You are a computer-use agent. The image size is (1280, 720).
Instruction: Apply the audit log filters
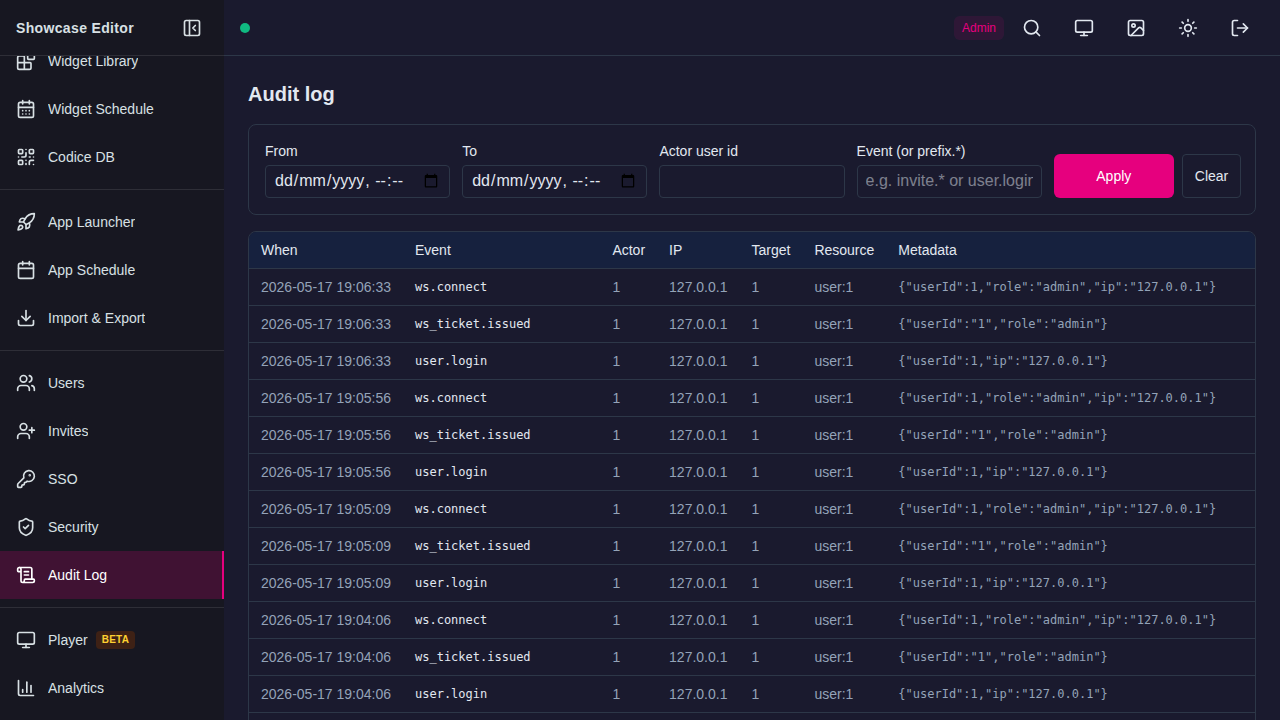pos(1114,176)
